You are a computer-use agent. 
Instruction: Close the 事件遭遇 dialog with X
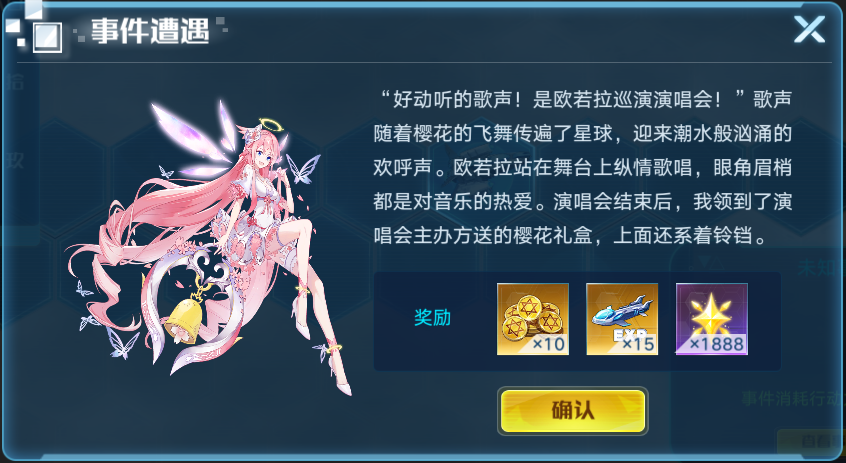click(809, 29)
